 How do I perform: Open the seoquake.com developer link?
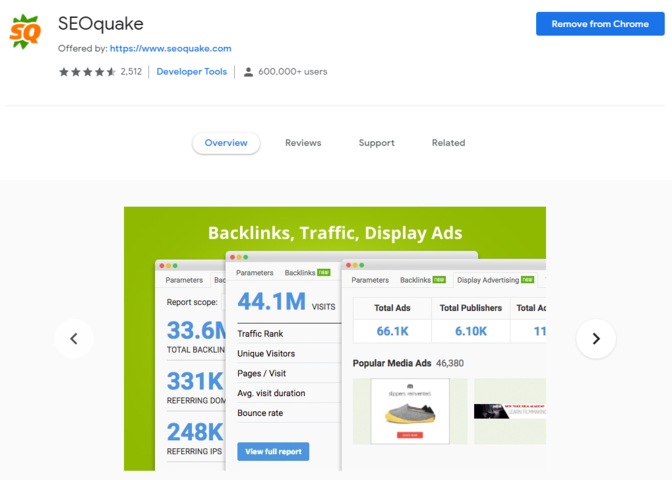tap(171, 48)
